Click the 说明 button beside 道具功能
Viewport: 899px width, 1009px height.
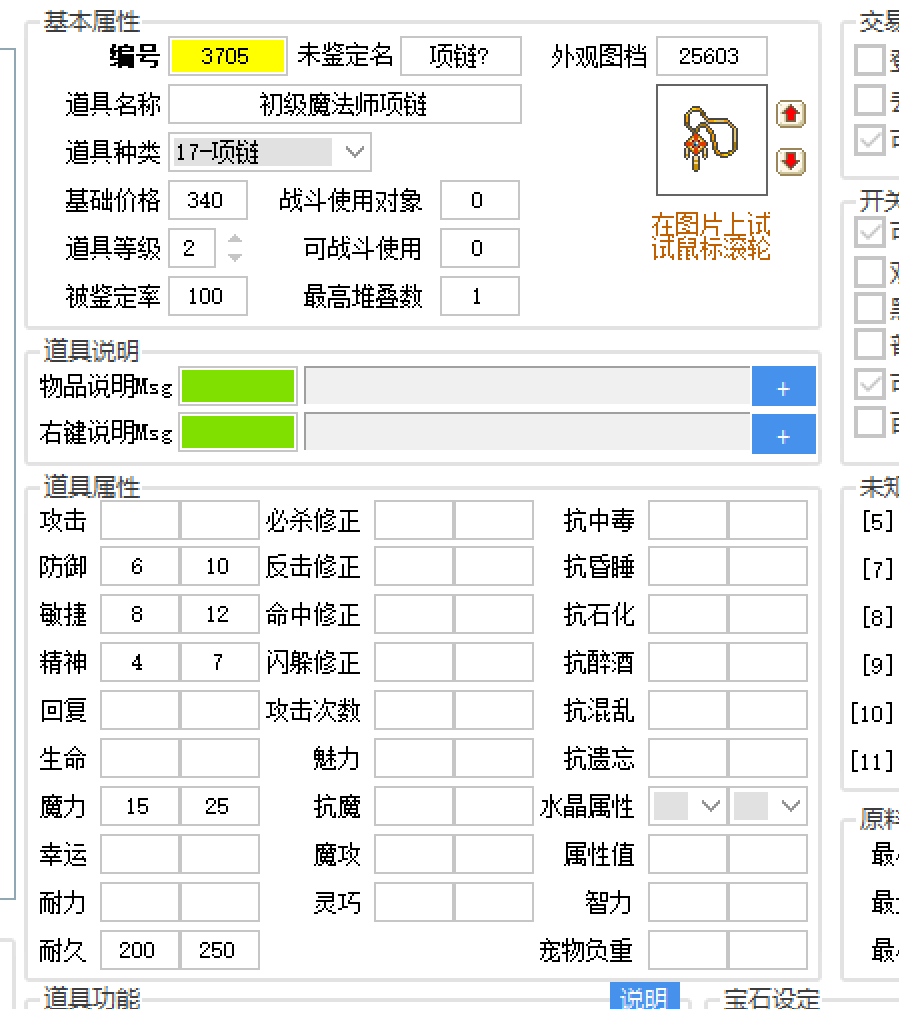tap(644, 996)
